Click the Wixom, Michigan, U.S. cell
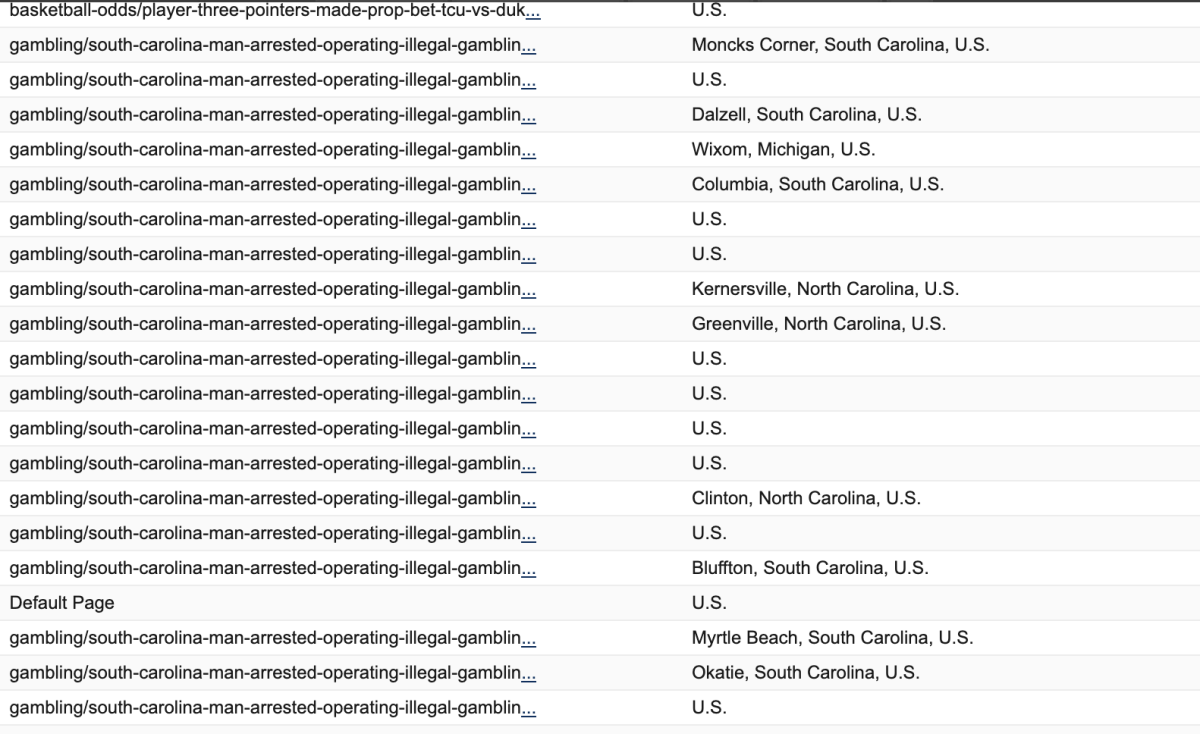The image size is (1200, 734). tap(783, 150)
